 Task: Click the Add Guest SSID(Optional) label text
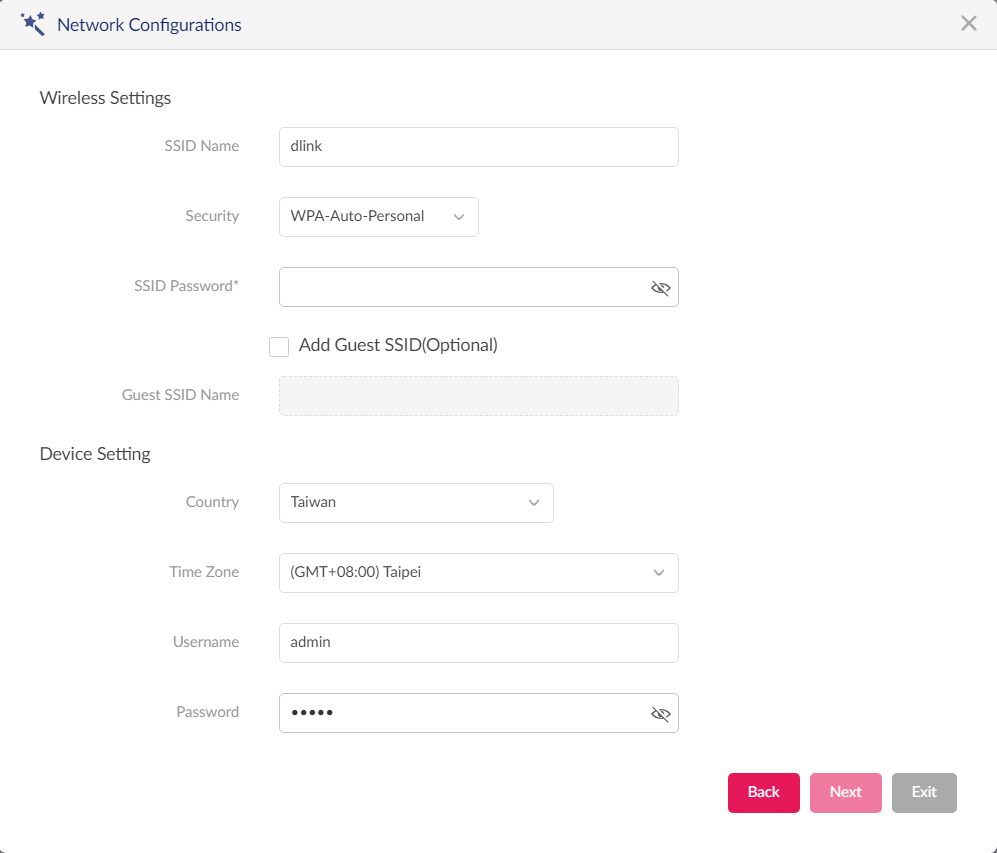pyautogui.click(x=398, y=345)
